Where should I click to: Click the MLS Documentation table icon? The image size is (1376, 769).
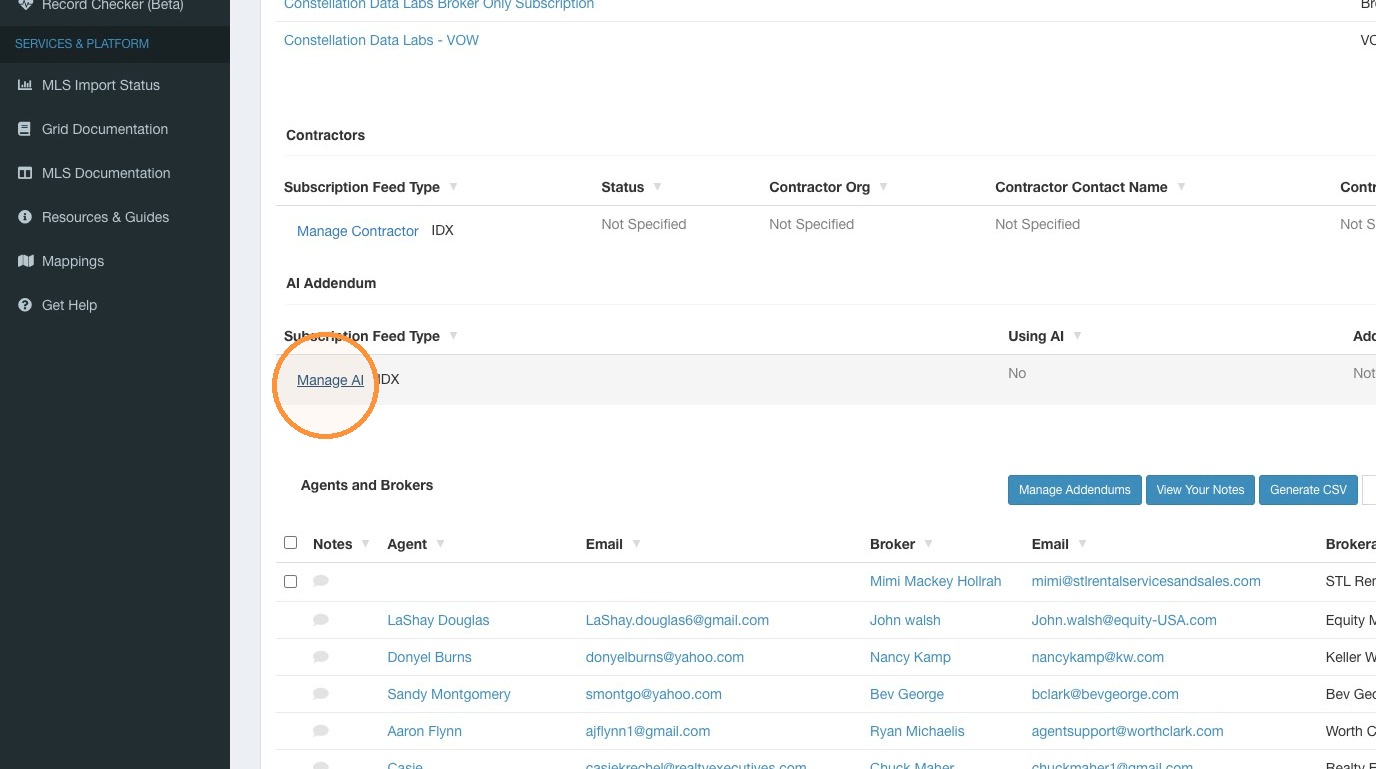(25, 173)
